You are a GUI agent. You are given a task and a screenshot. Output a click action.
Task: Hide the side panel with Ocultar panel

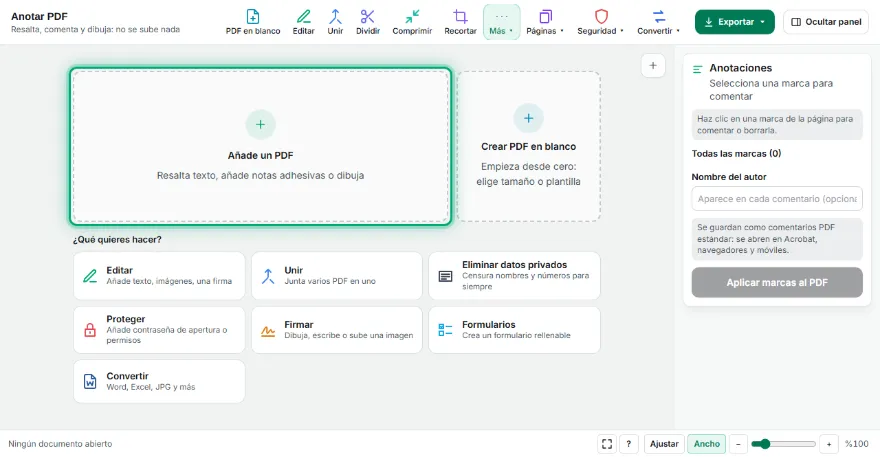pos(826,22)
